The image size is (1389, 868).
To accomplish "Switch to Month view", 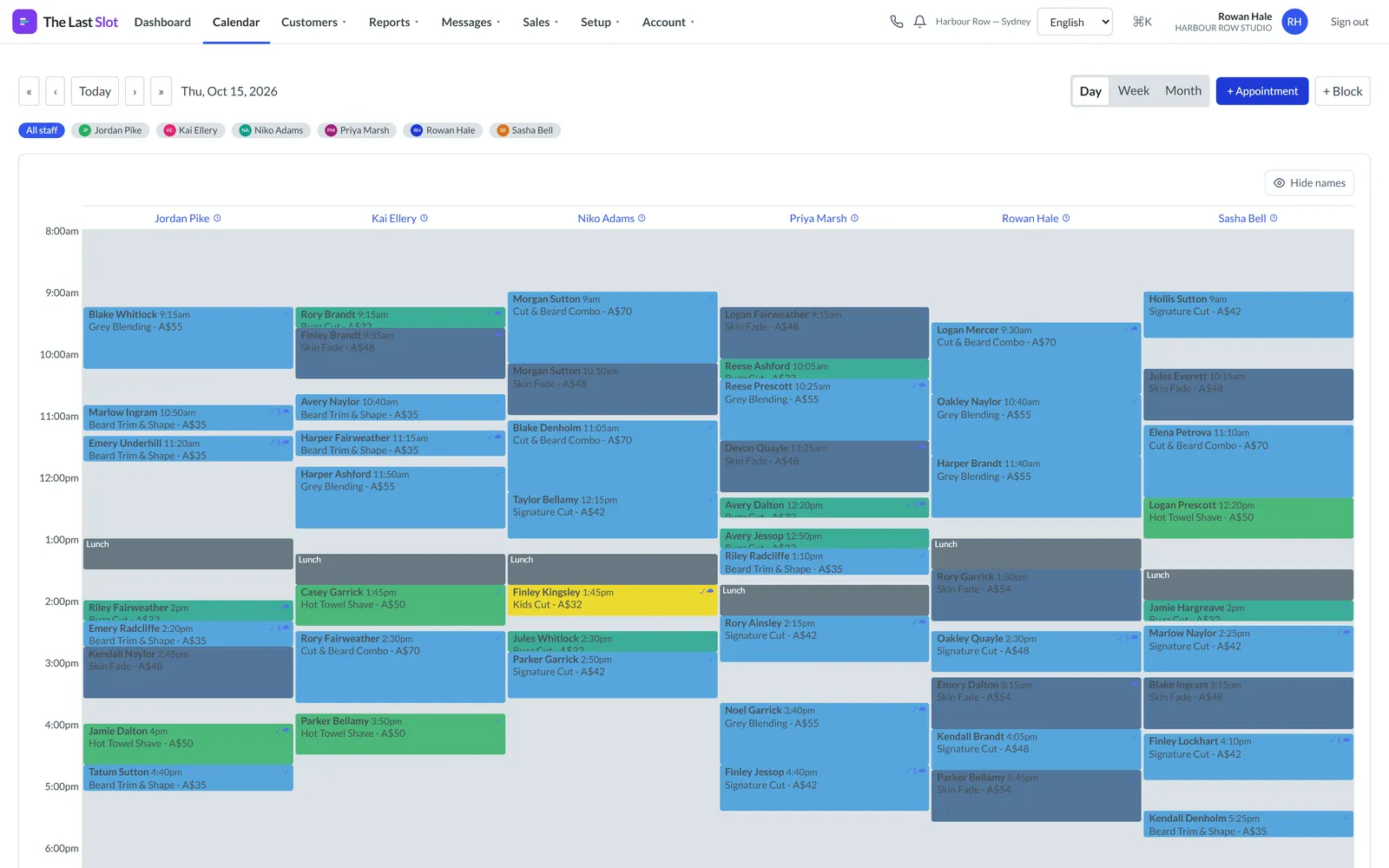I will pos(1183,91).
